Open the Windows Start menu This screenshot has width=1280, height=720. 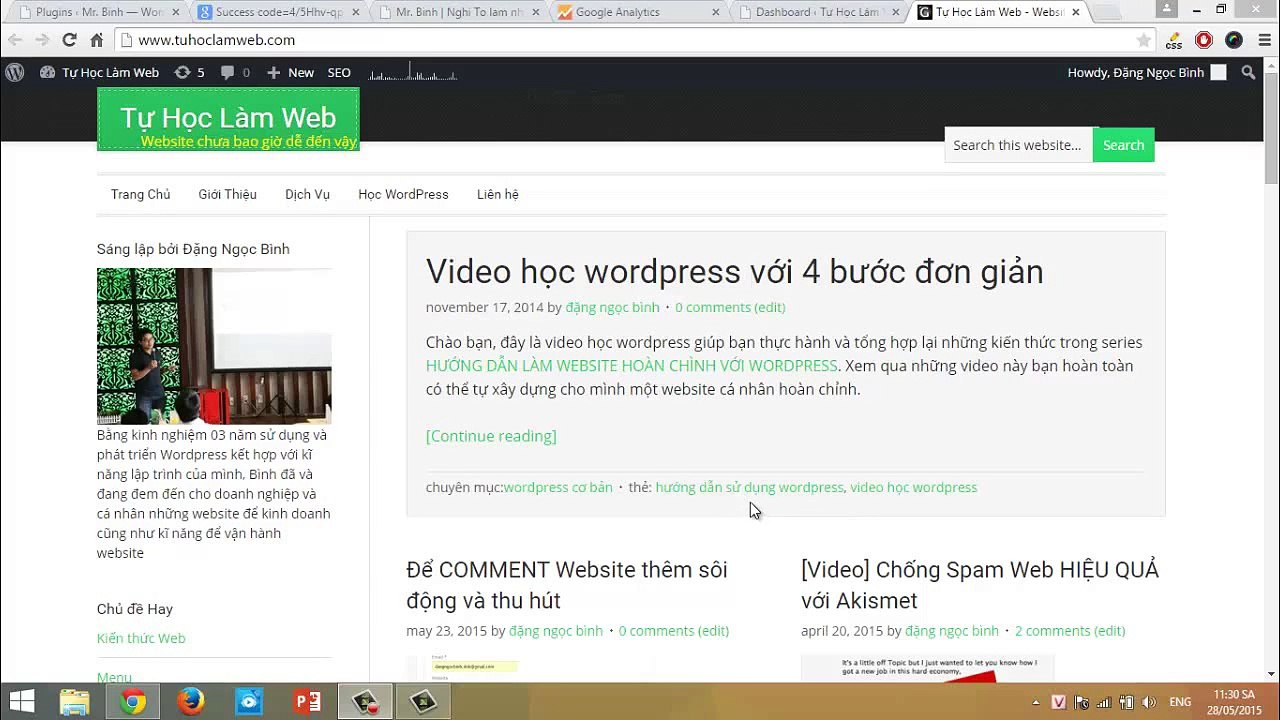tap(22, 702)
